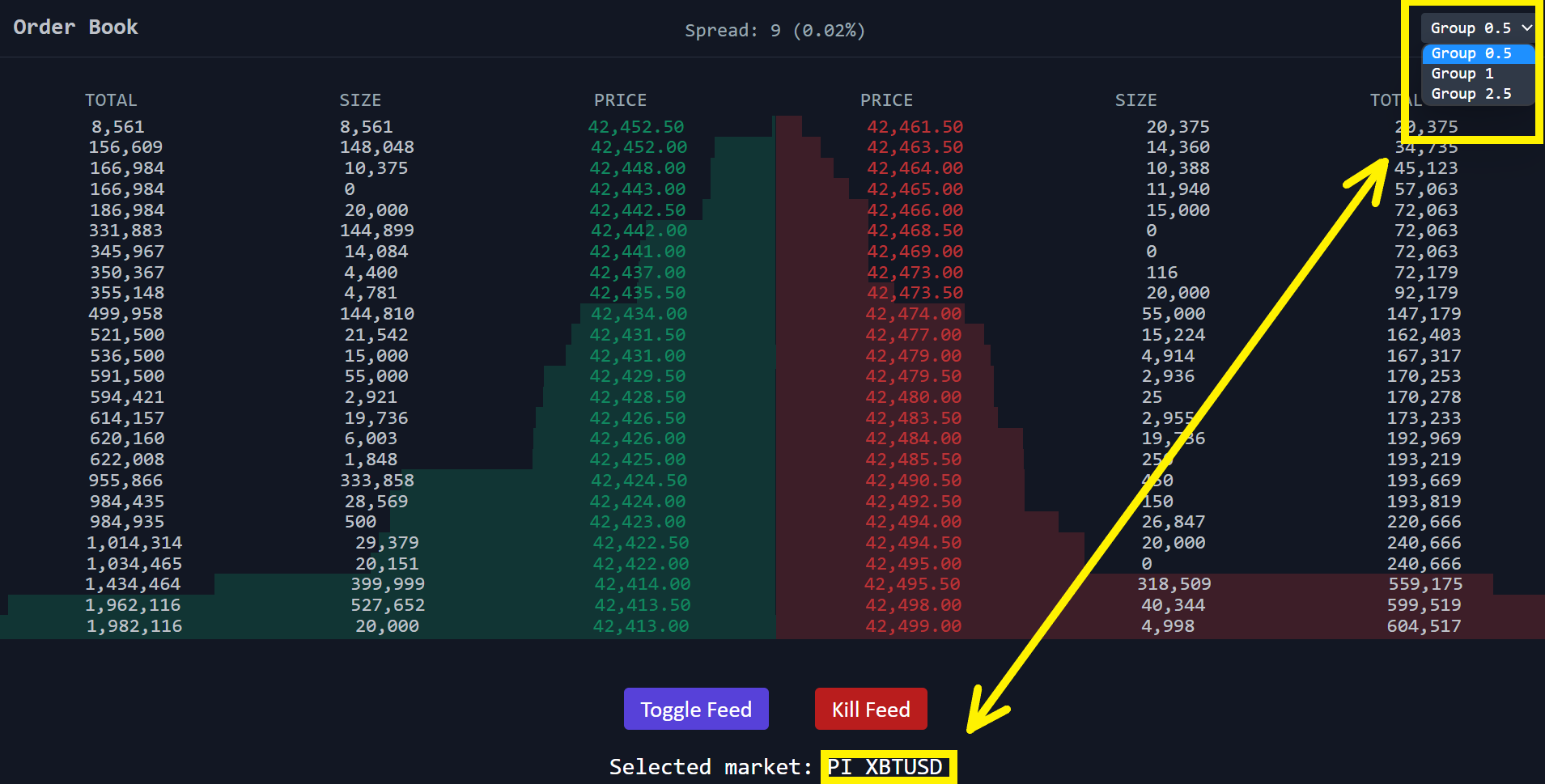The height and width of the screenshot is (784, 1545).
Task: Click bid price 42,414.00
Action: click(643, 584)
